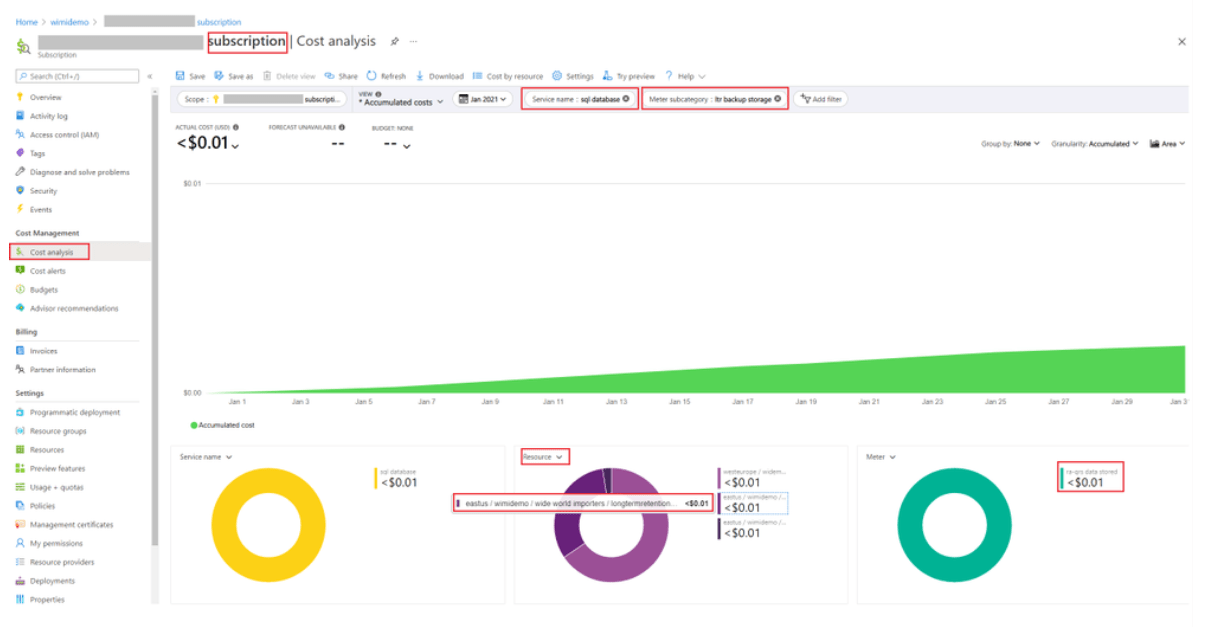Click the Share toolbar icon
The height and width of the screenshot is (627, 1210).
329,76
